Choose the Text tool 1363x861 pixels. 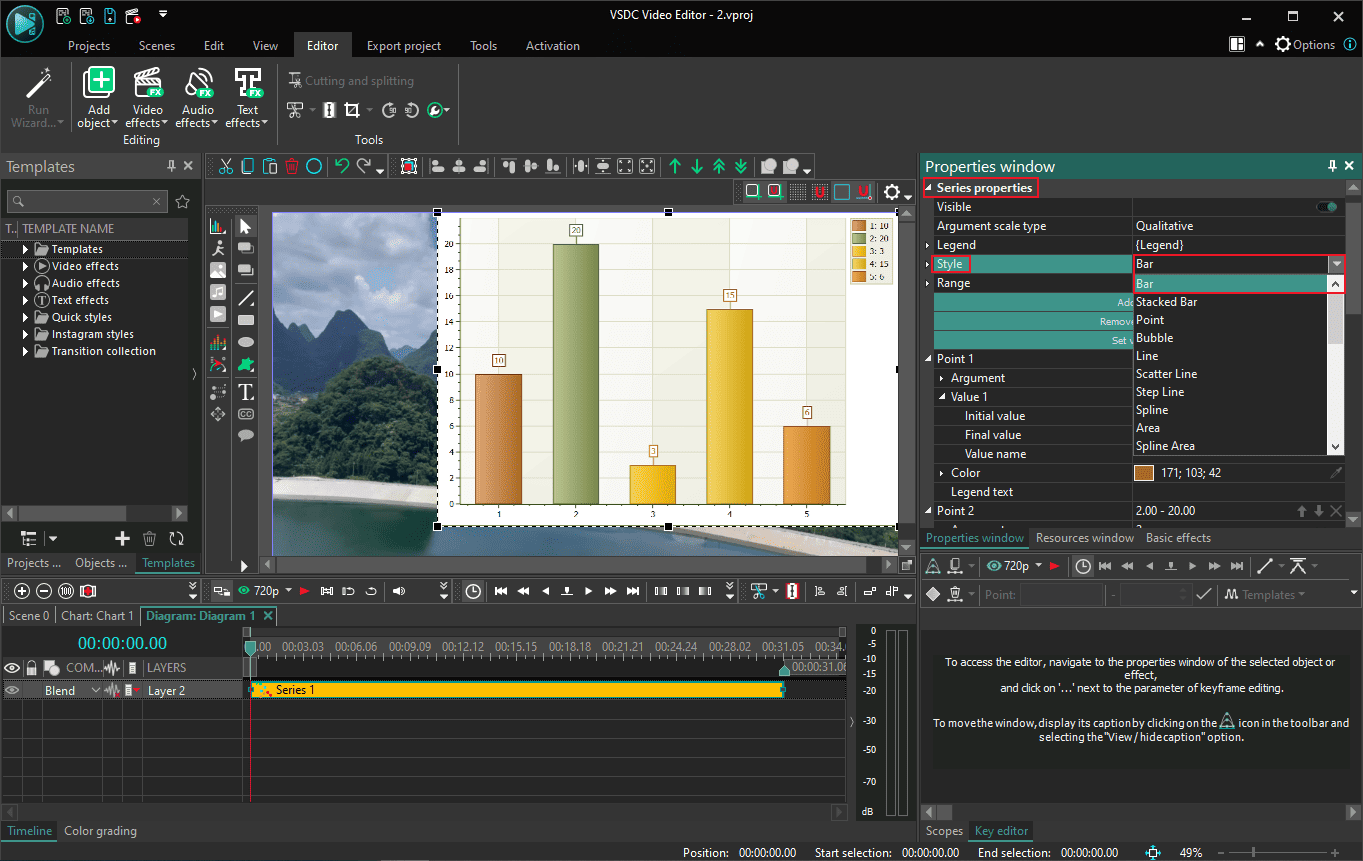point(246,391)
